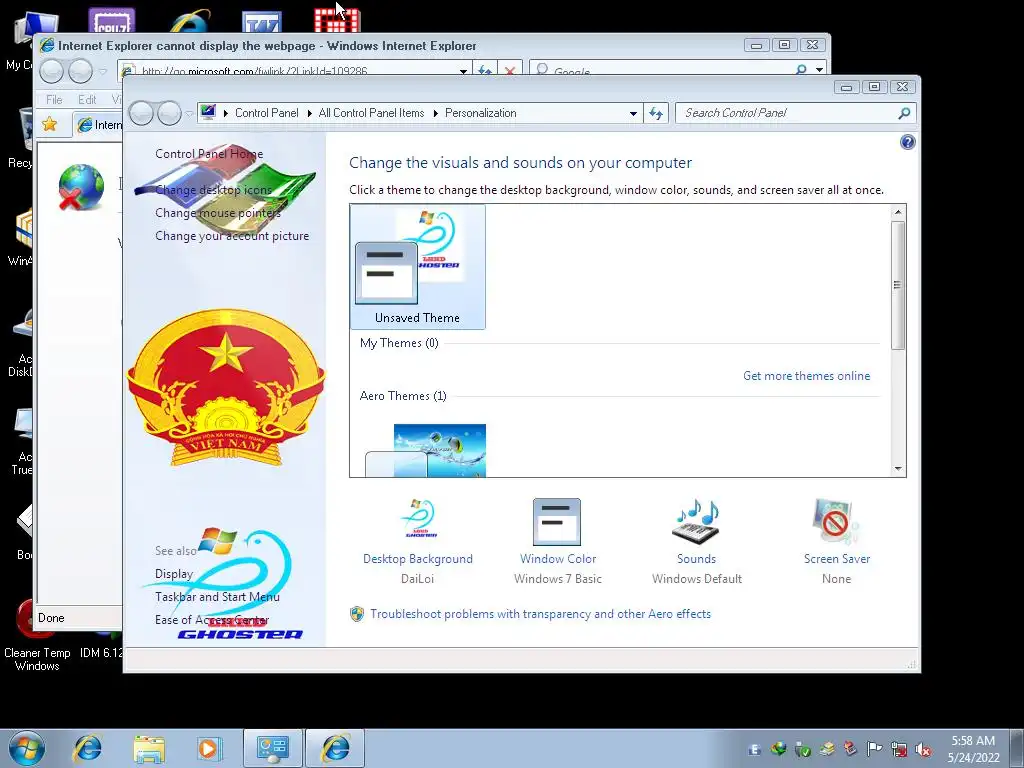The width and height of the screenshot is (1024, 768).
Task: Click Get more themes online link
Action: pos(807,376)
